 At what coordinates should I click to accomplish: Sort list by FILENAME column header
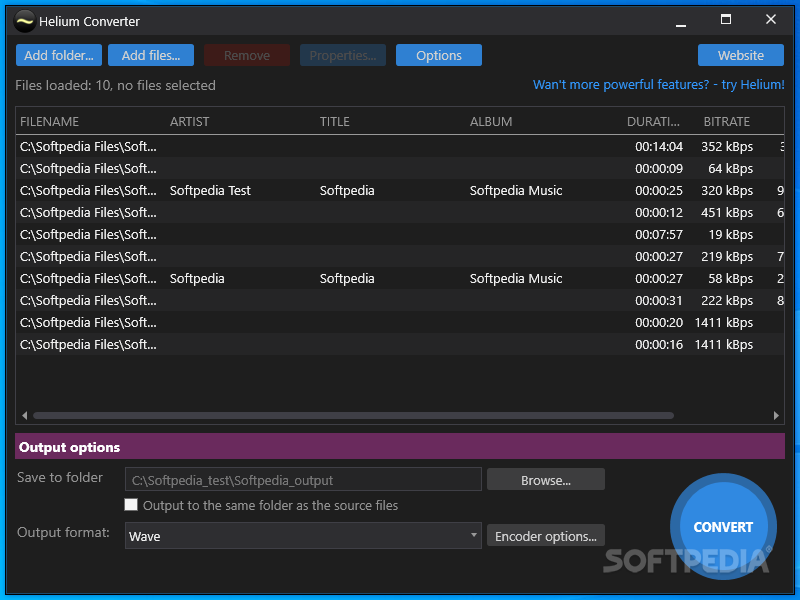click(x=50, y=122)
